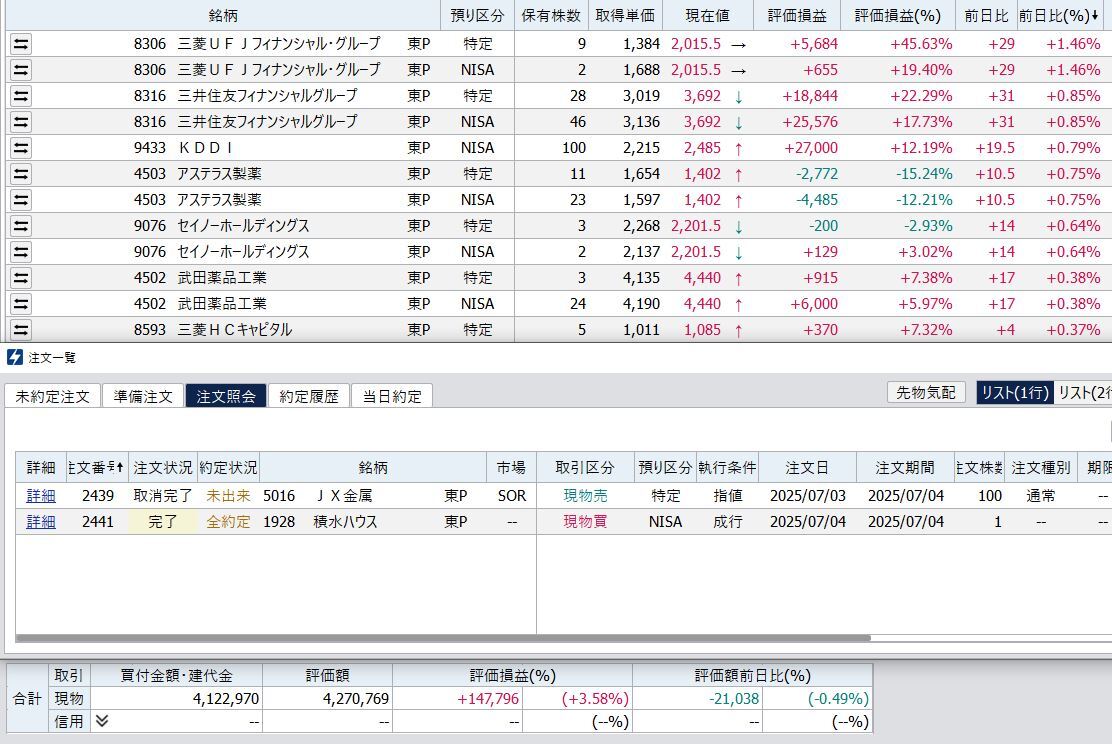Click the 成行 execution condition cell
The width and height of the screenshot is (1112, 744).
point(728,522)
